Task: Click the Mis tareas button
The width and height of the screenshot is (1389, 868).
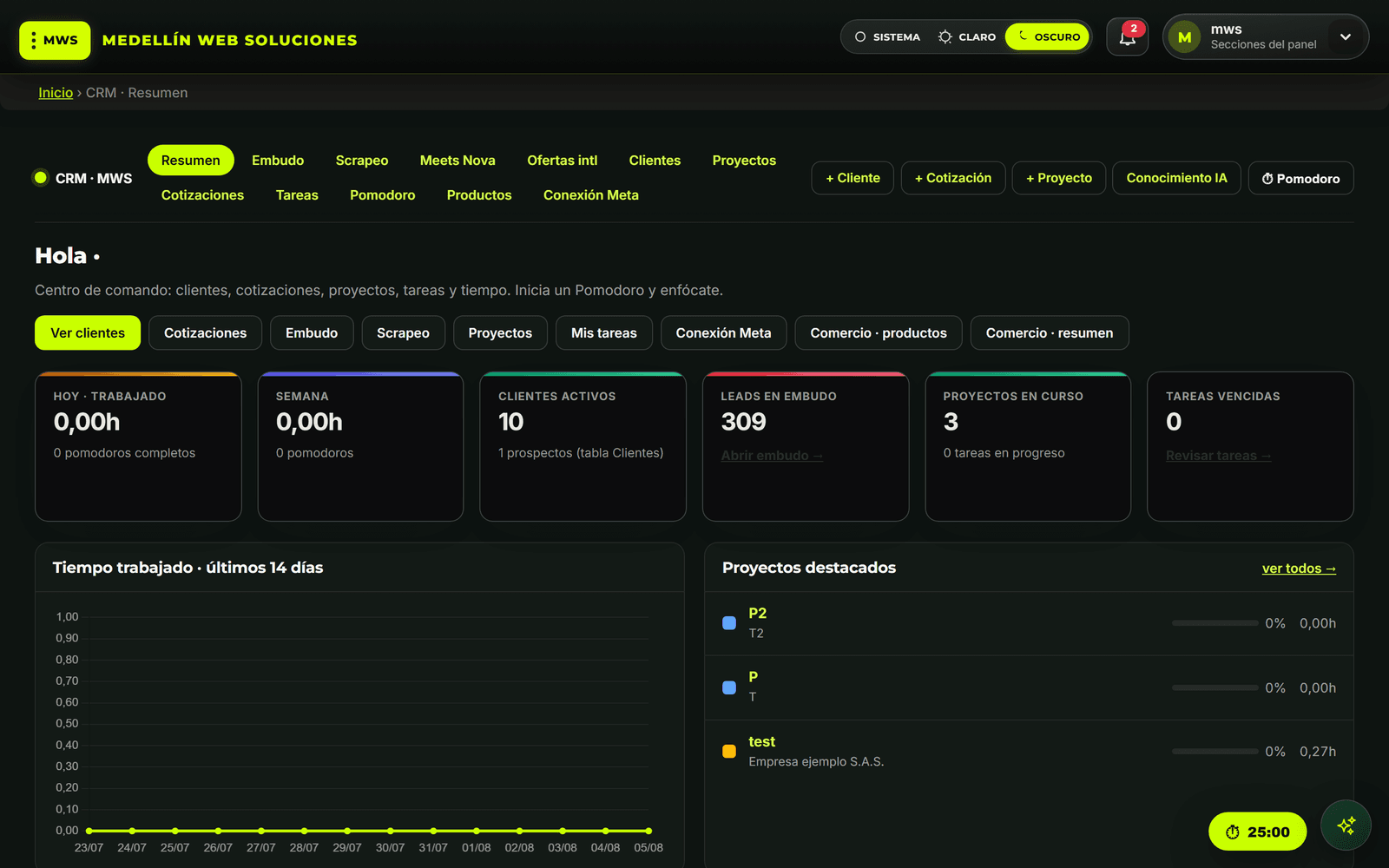Action: [604, 332]
